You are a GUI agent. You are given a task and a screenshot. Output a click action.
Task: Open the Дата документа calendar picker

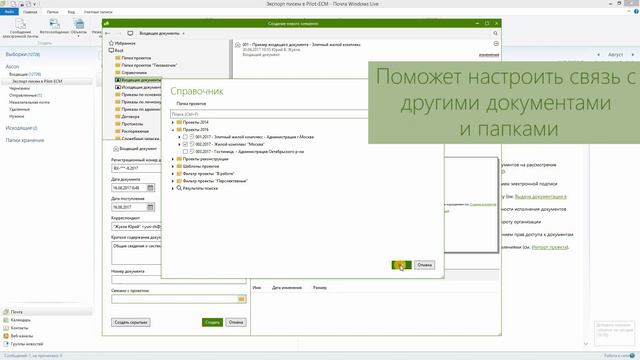150,188
